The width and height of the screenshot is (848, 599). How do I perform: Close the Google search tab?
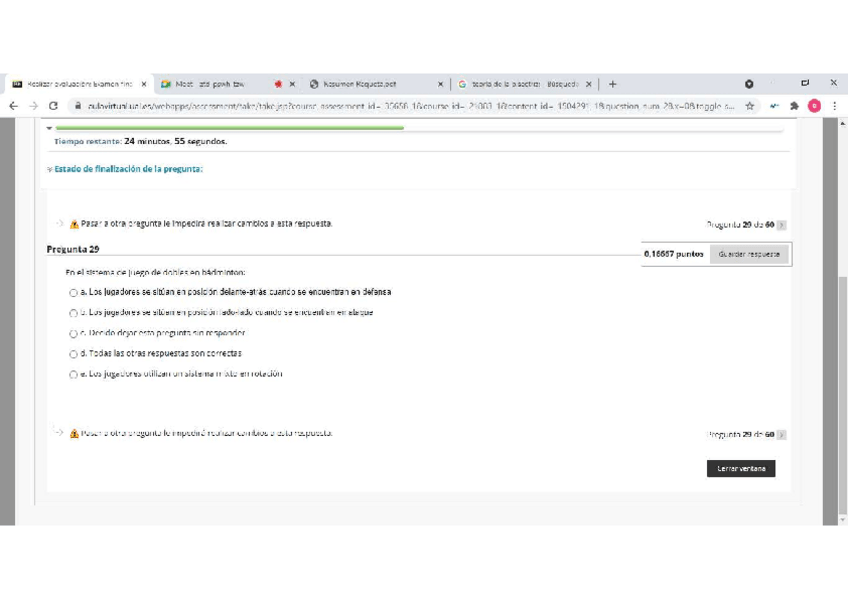(588, 84)
